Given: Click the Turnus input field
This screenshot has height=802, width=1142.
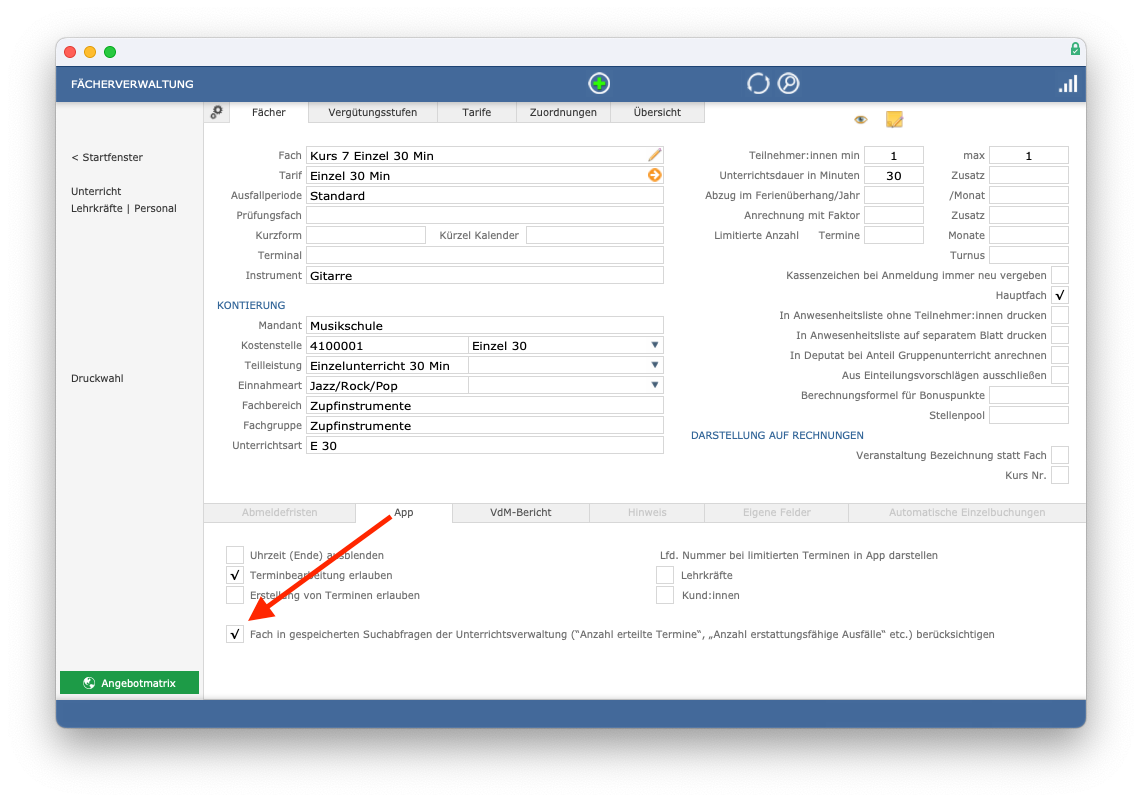Looking at the screenshot, I should tap(1028, 256).
